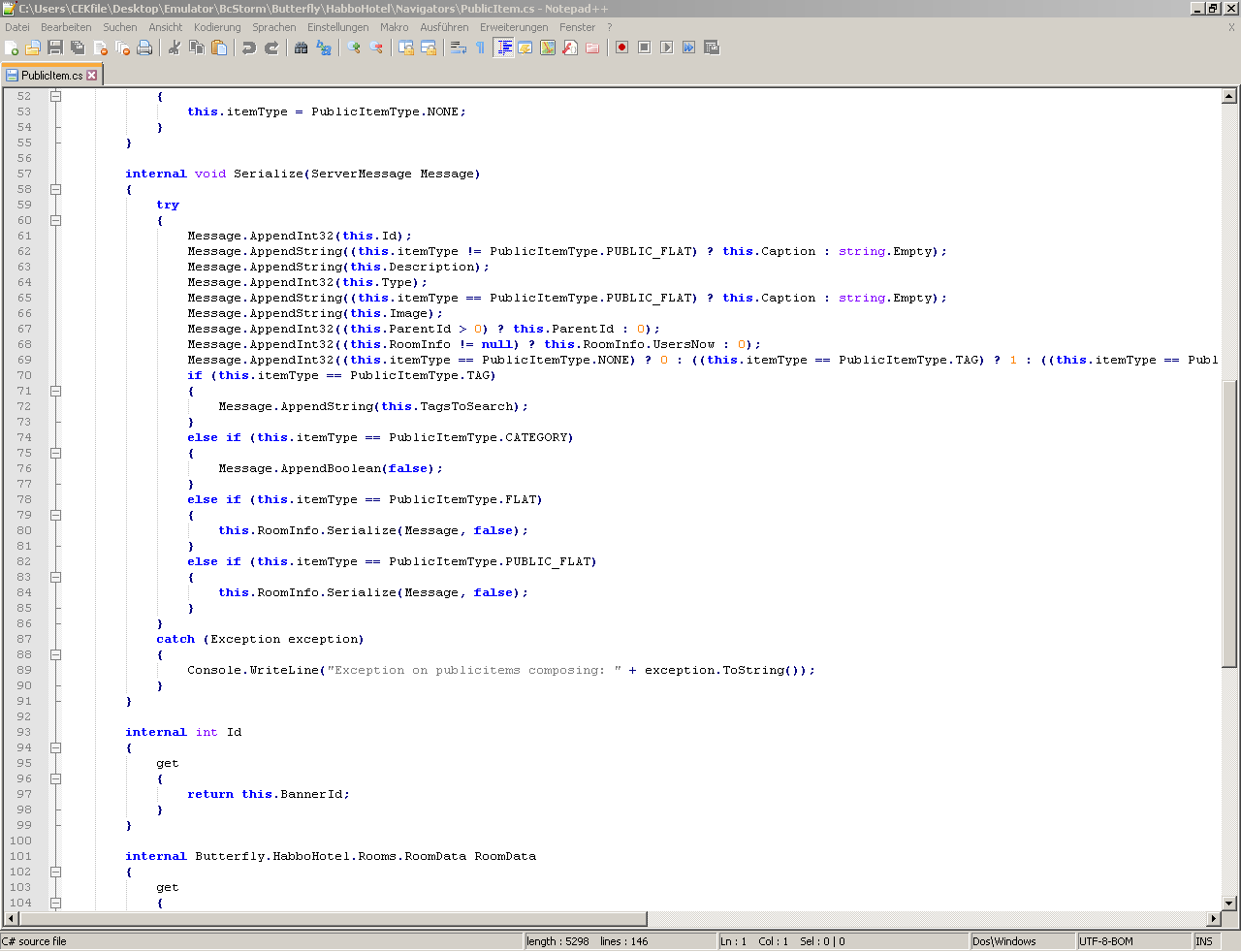Collapse the try block fold on line 60

point(56,221)
